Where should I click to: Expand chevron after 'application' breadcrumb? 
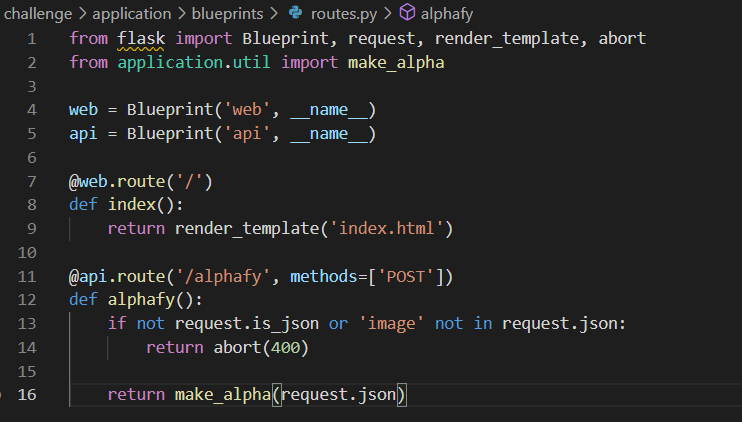coord(182,14)
